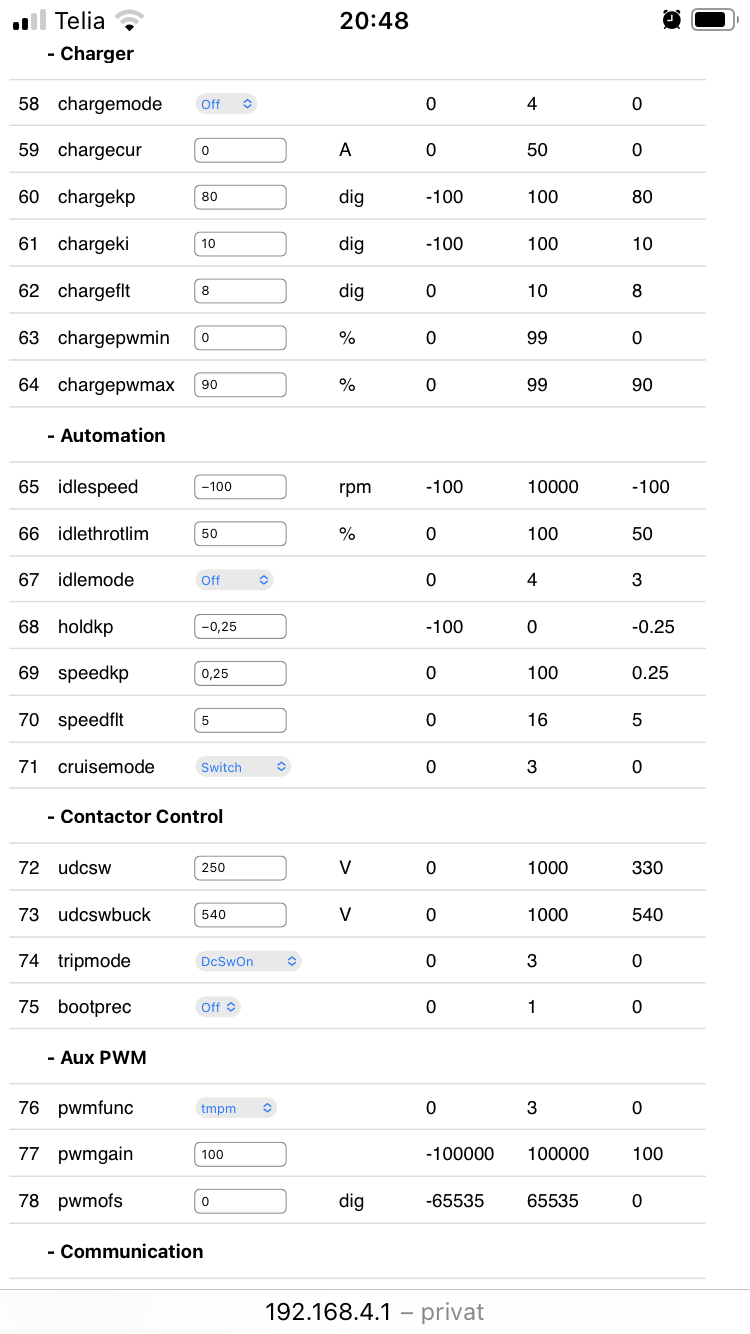This screenshot has height=1334, width=750.
Task: Tap the alarm clock status icon
Action: (x=671, y=20)
